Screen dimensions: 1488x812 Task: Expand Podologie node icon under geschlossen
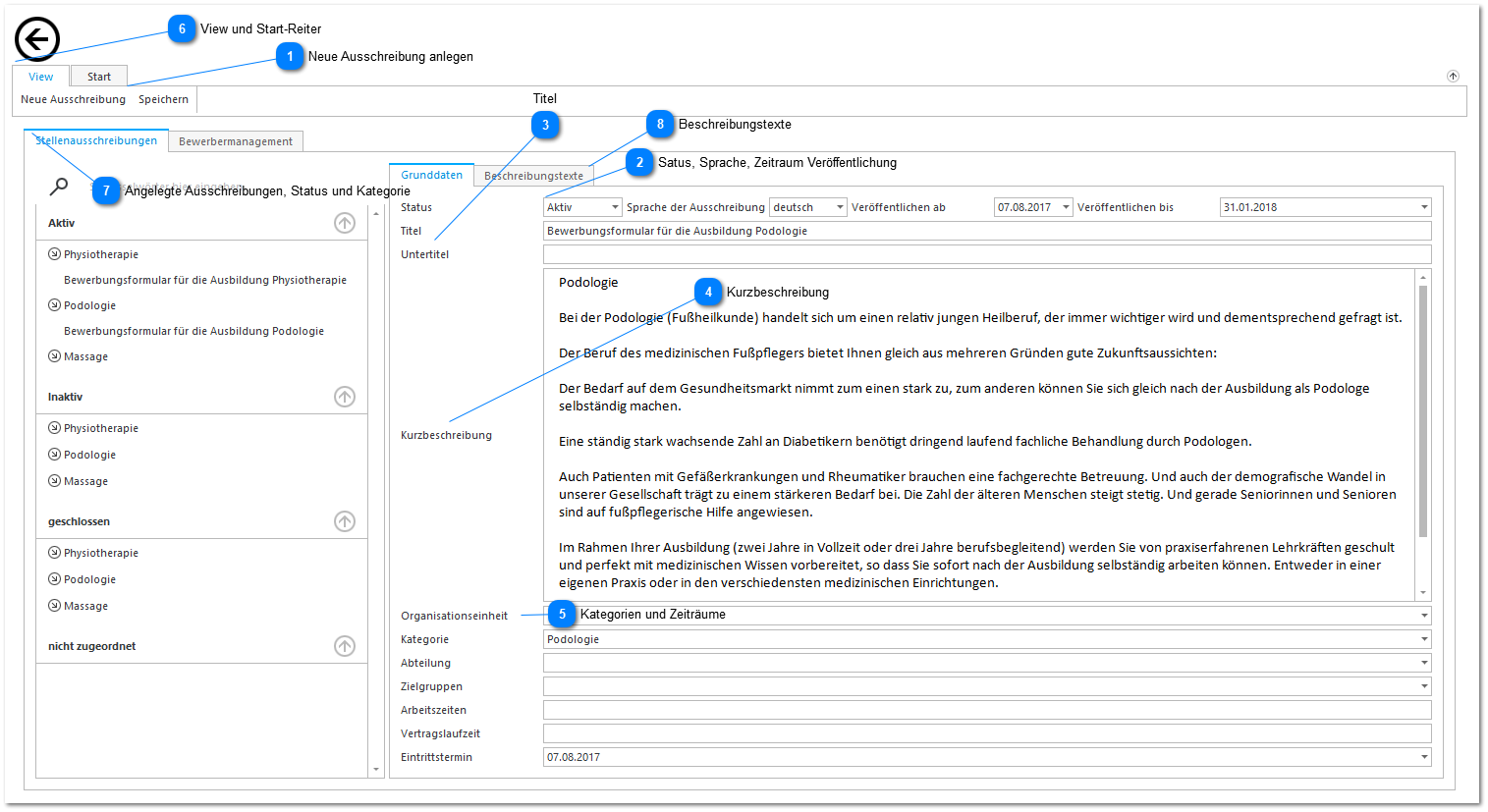[x=54, y=579]
